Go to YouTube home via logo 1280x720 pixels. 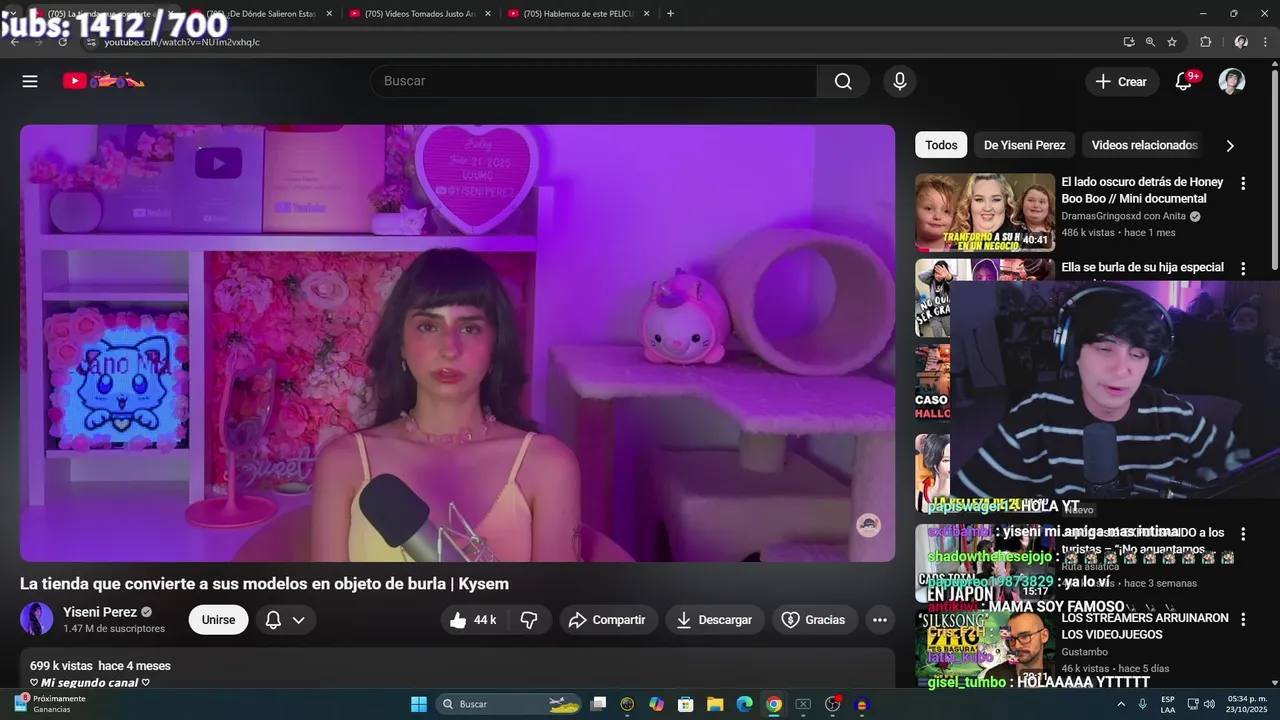tap(103, 81)
